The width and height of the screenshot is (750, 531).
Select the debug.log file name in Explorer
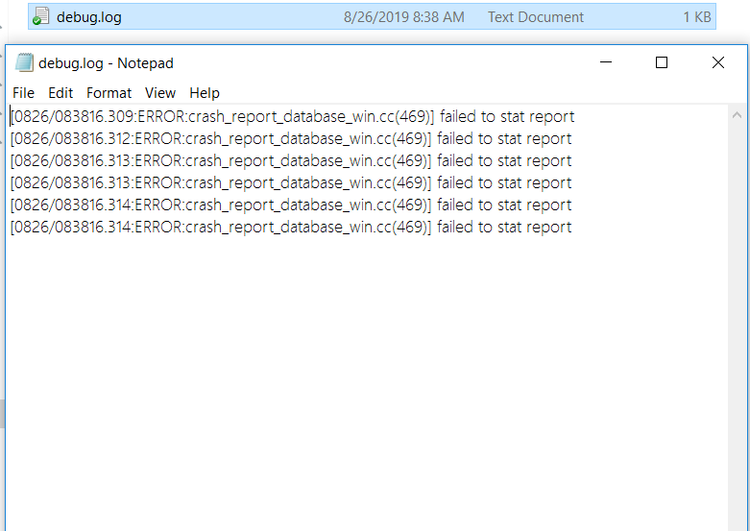pos(89,17)
